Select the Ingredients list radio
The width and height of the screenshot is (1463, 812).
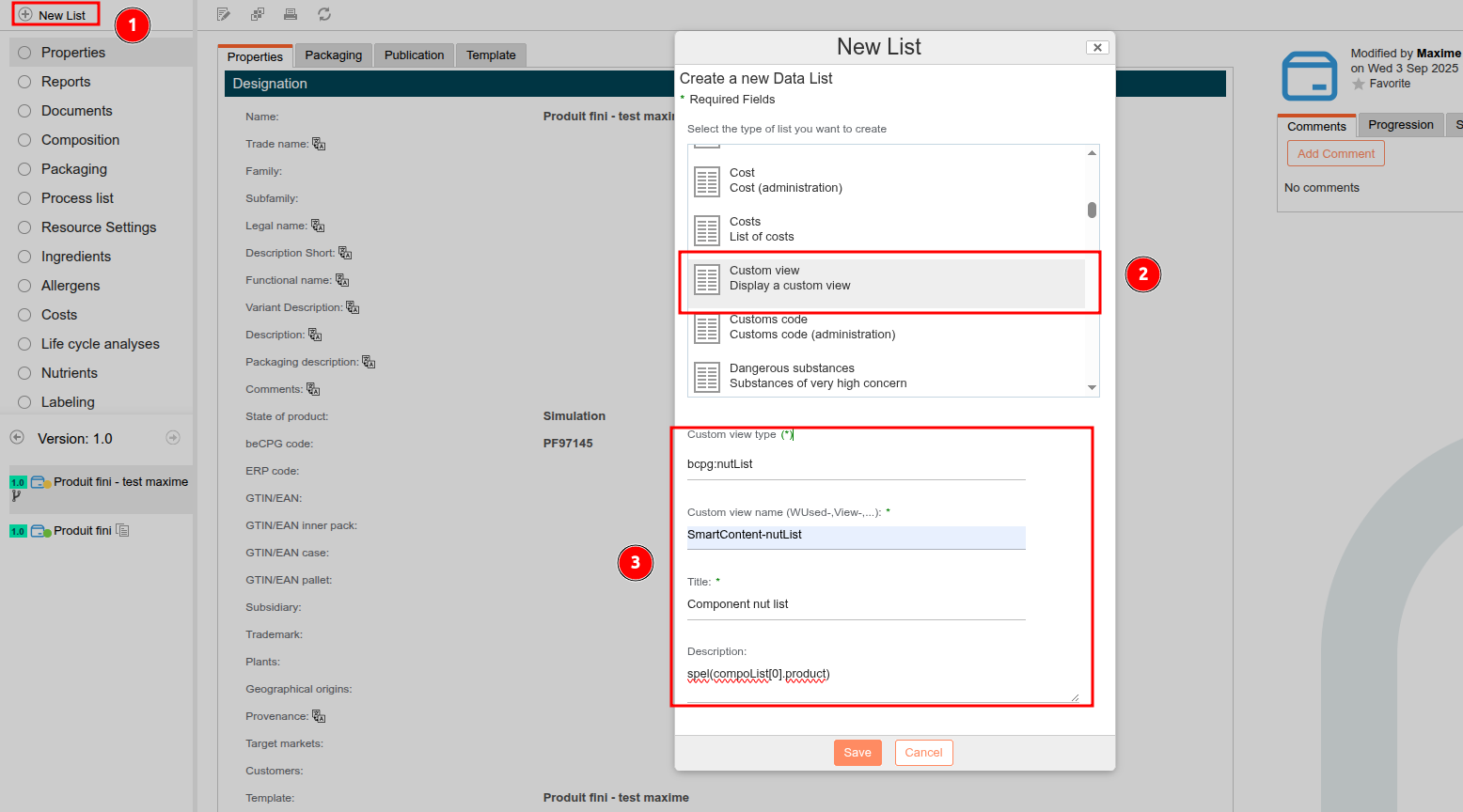pyautogui.click(x=24, y=257)
